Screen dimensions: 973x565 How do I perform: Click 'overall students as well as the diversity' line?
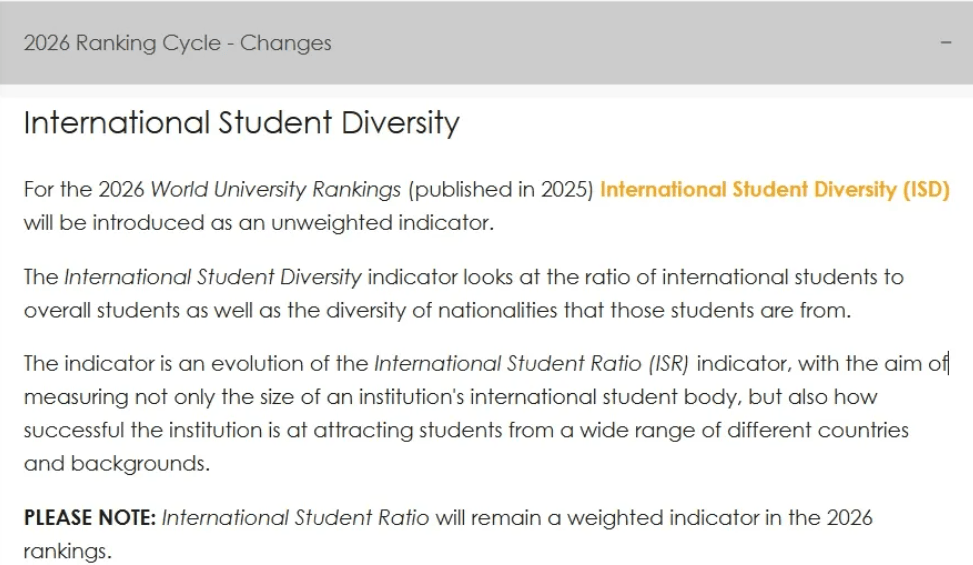coord(437,309)
